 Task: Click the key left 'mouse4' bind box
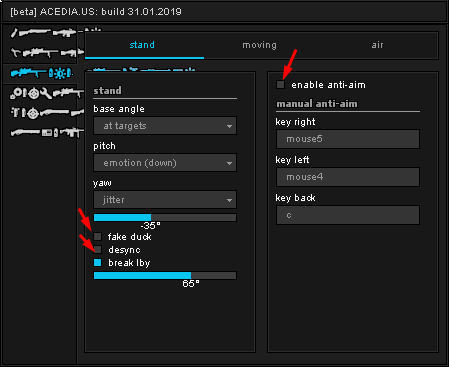point(348,177)
